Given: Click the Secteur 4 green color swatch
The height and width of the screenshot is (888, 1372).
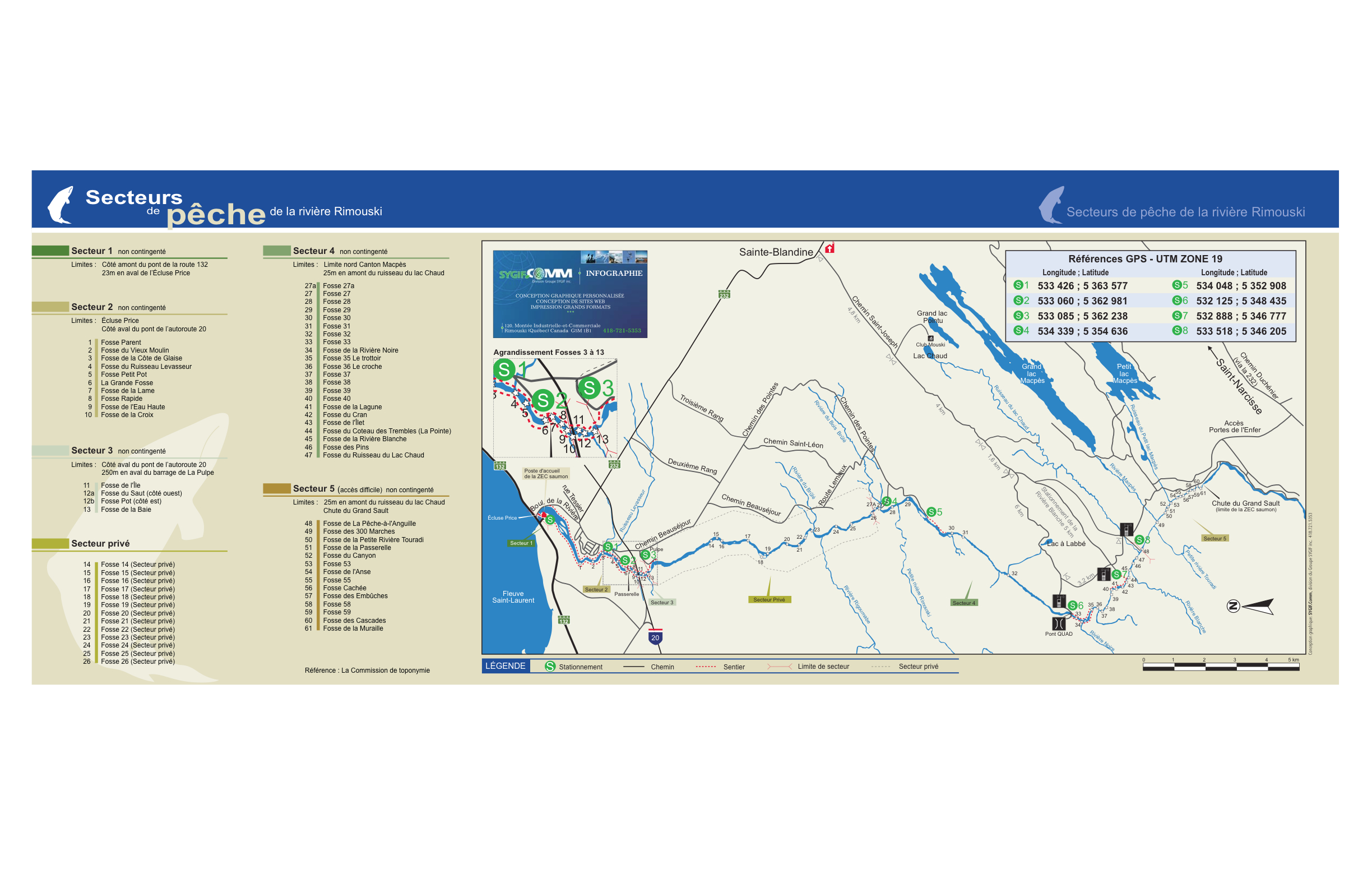Looking at the screenshot, I should (277, 251).
